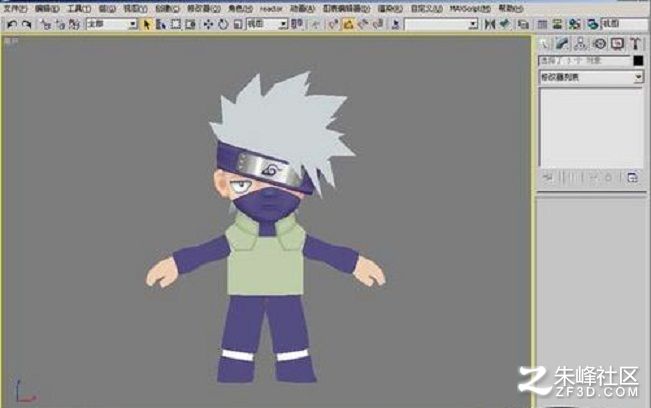Click the Align tool icon

click(505, 24)
